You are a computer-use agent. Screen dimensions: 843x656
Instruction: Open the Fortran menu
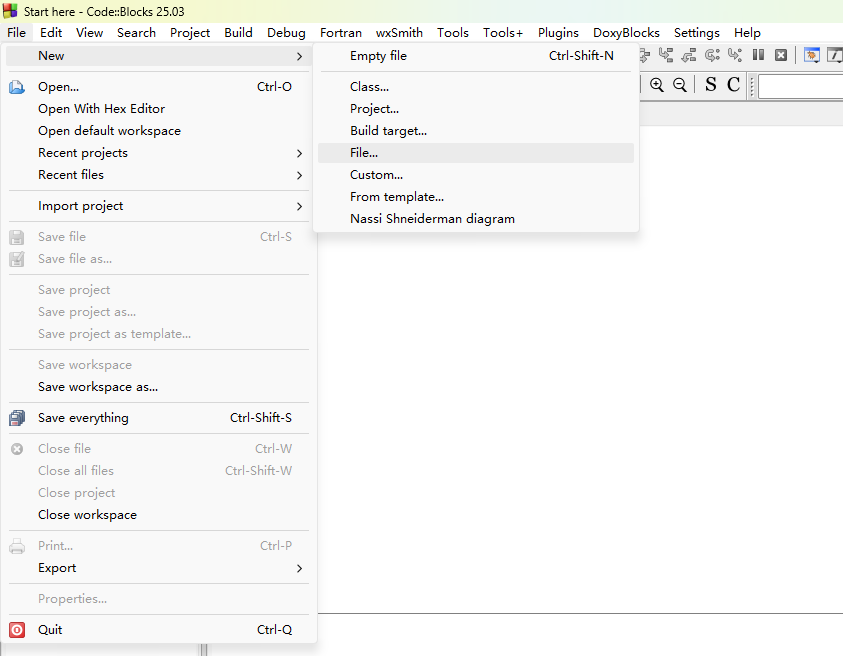(341, 32)
